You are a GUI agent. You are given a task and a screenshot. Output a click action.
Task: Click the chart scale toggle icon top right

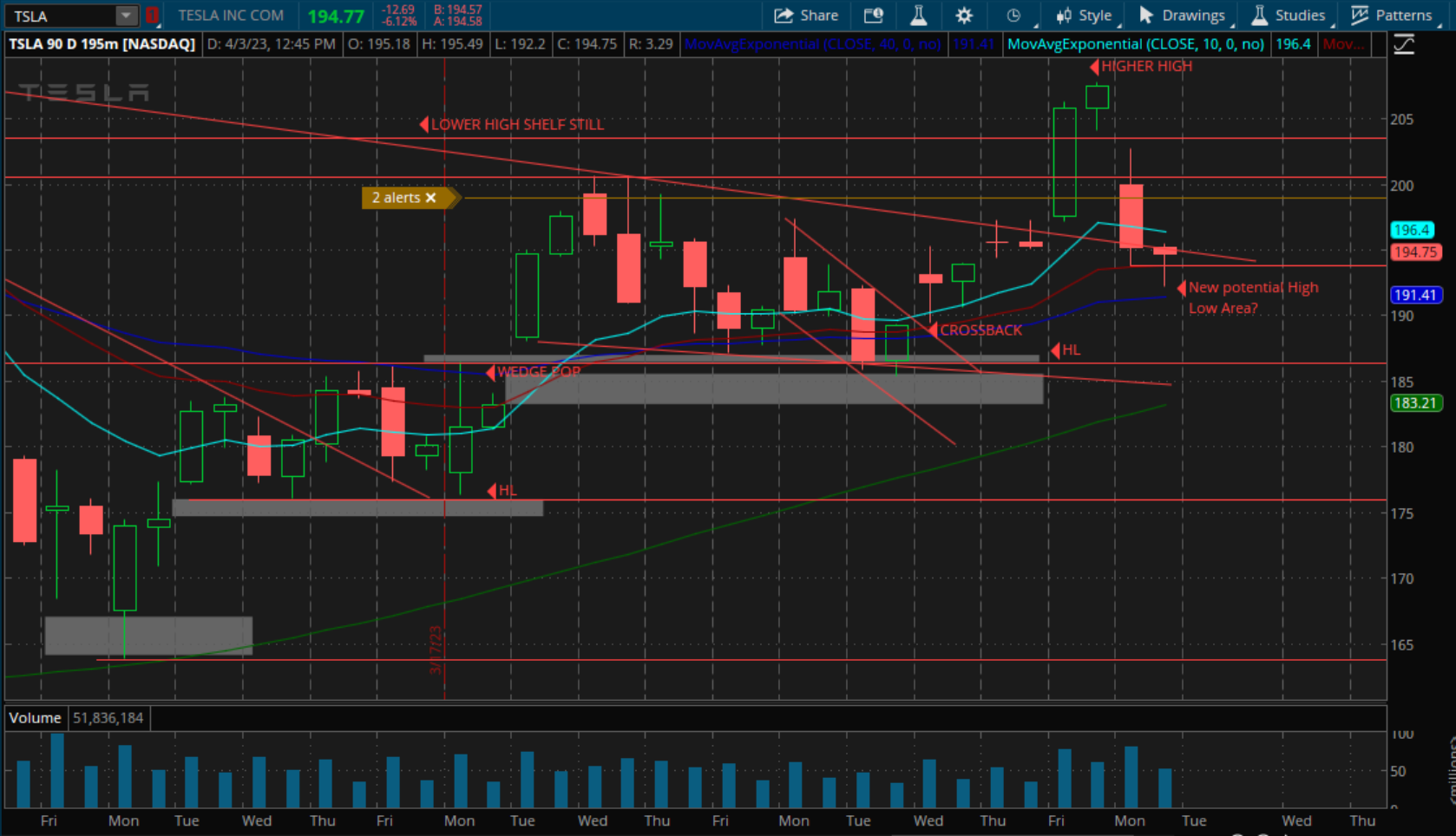coord(1404,44)
